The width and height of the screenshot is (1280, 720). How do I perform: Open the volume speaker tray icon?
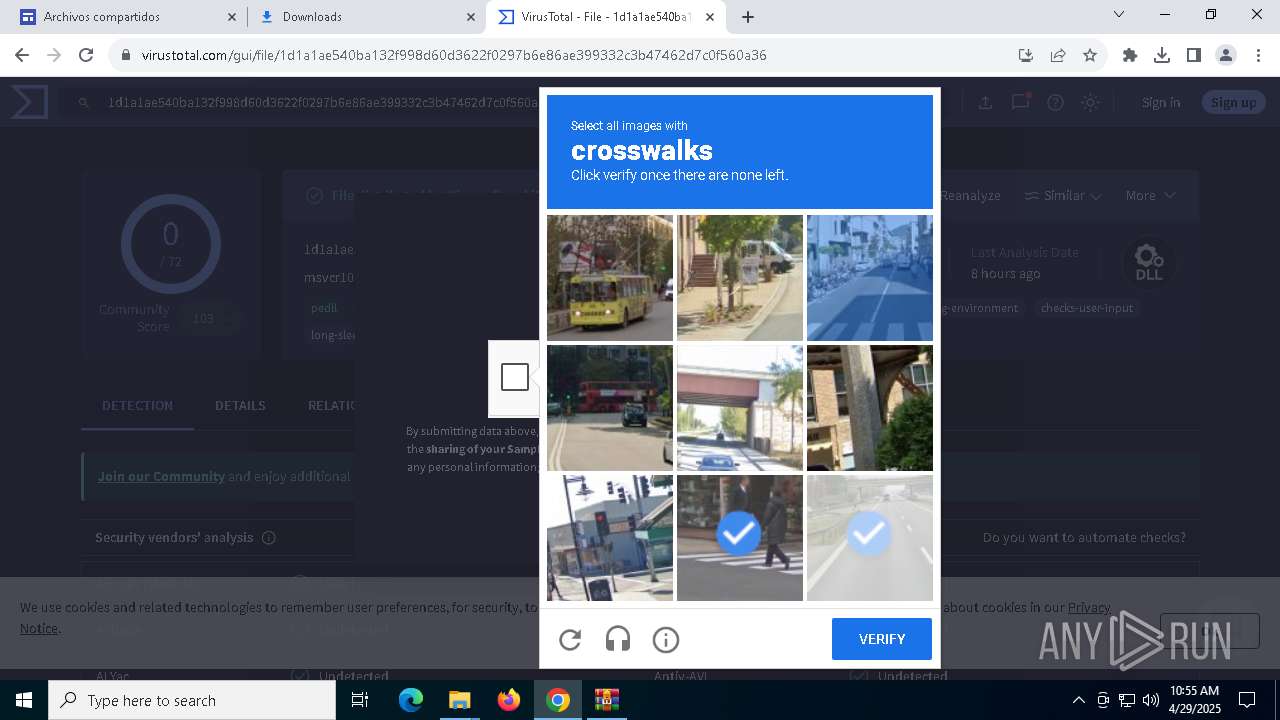pos(1151,700)
